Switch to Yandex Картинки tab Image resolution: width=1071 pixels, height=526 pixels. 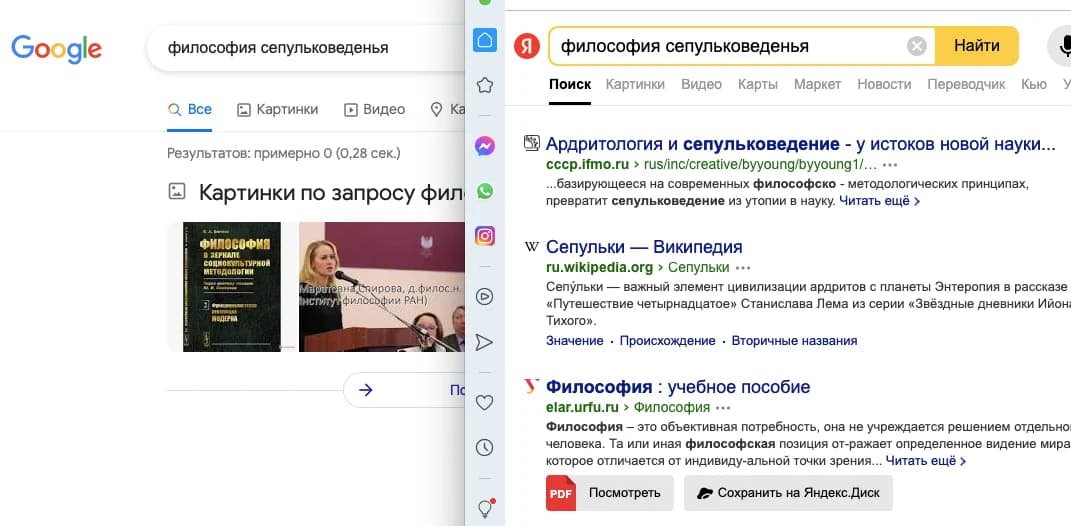point(635,84)
